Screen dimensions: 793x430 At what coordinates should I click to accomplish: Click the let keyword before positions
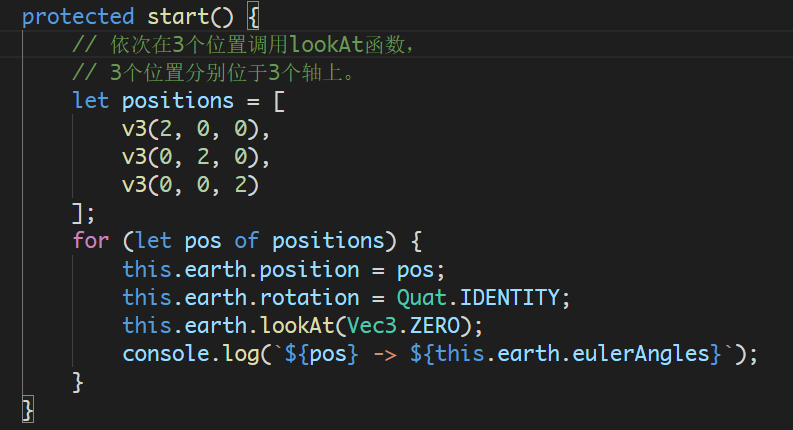pos(91,101)
